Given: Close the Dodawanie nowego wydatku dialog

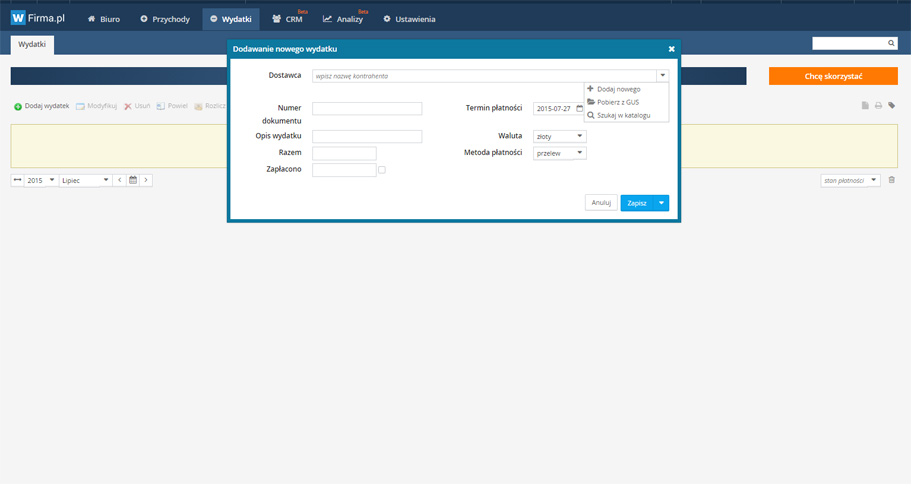Looking at the screenshot, I should coord(671,48).
